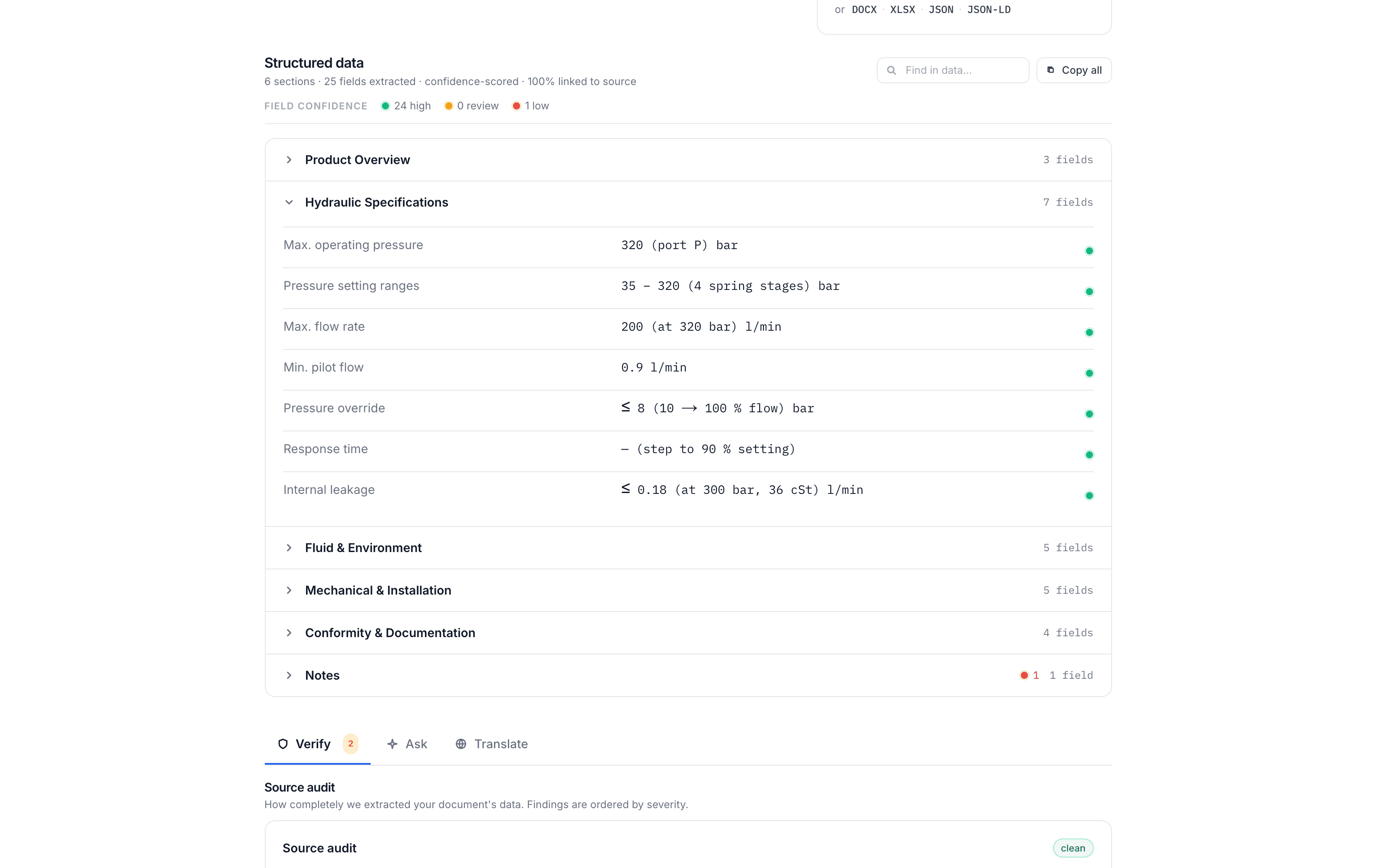This screenshot has width=1389, height=868.
Task: Click the 1 low confidence label
Action: [537, 105]
